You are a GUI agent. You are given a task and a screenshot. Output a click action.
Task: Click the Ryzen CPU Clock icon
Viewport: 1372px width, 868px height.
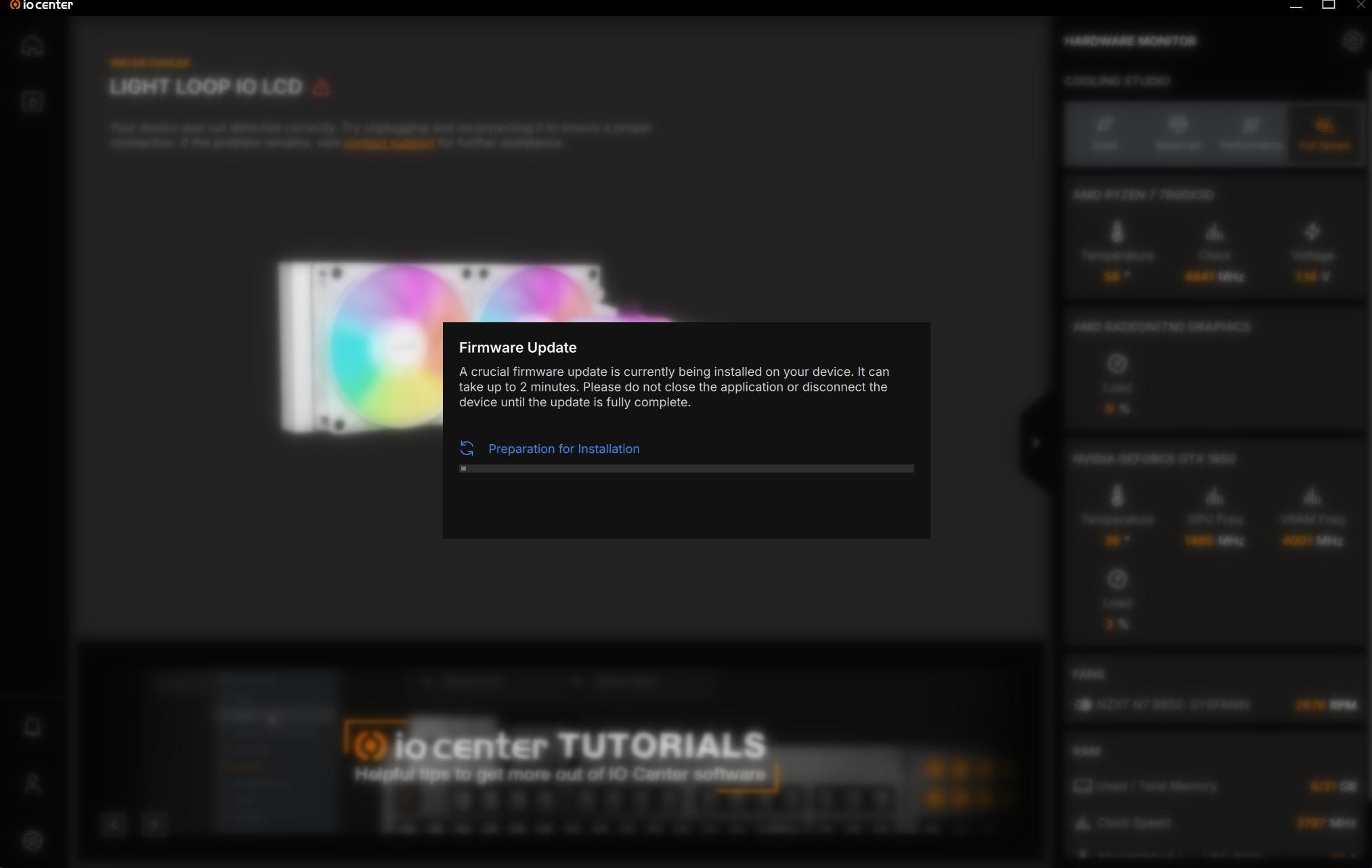1214,232
